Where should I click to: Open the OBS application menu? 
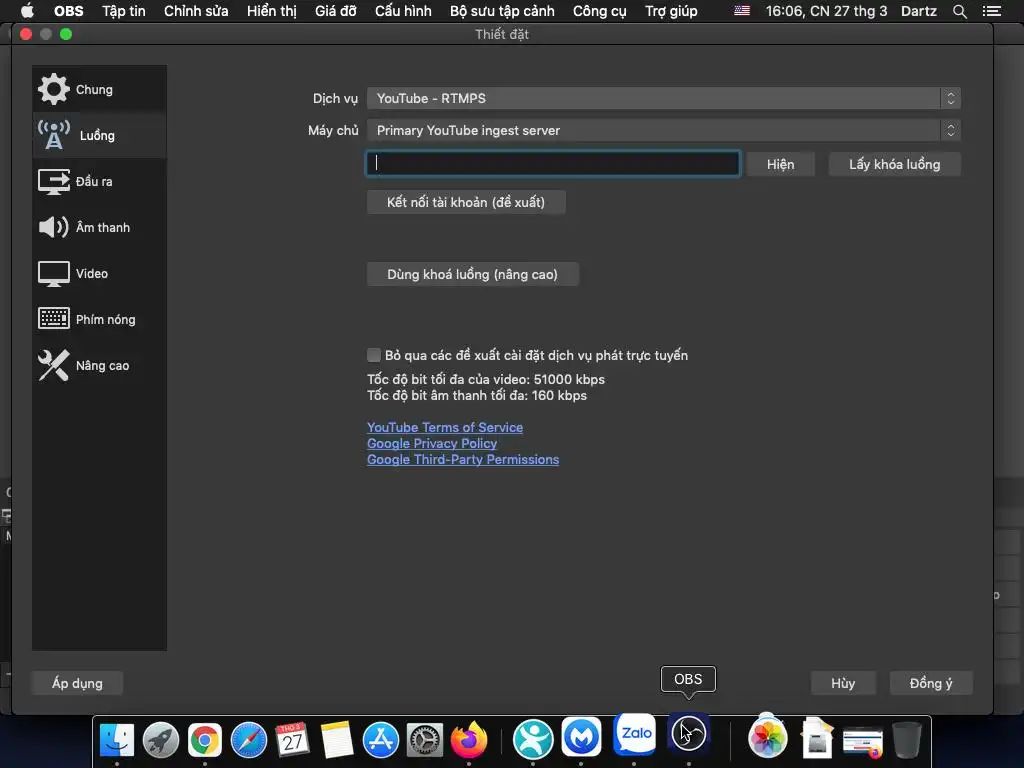(69, 11)
